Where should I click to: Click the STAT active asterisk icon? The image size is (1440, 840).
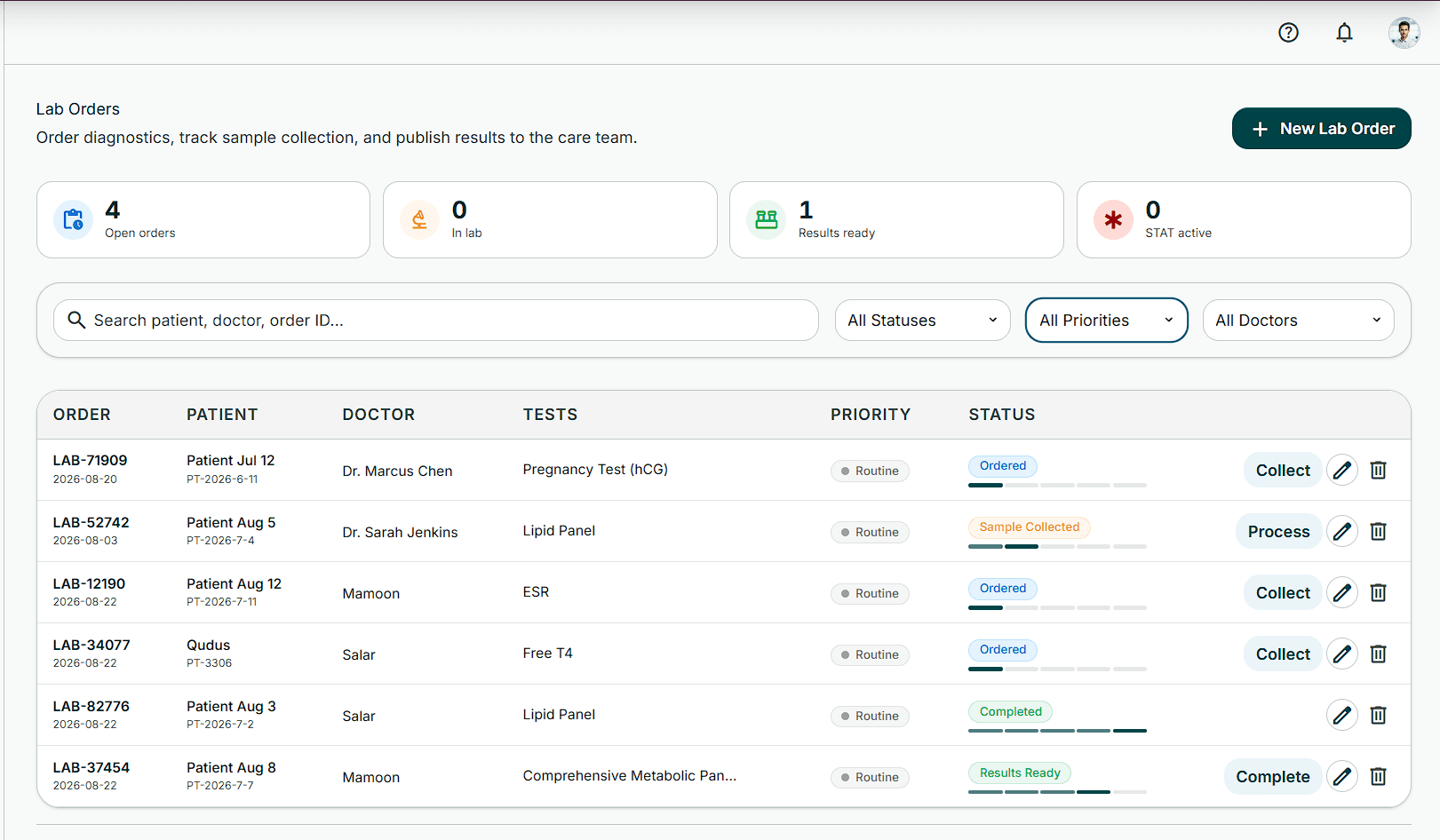pyautogui.click(x=1113, y=219)
